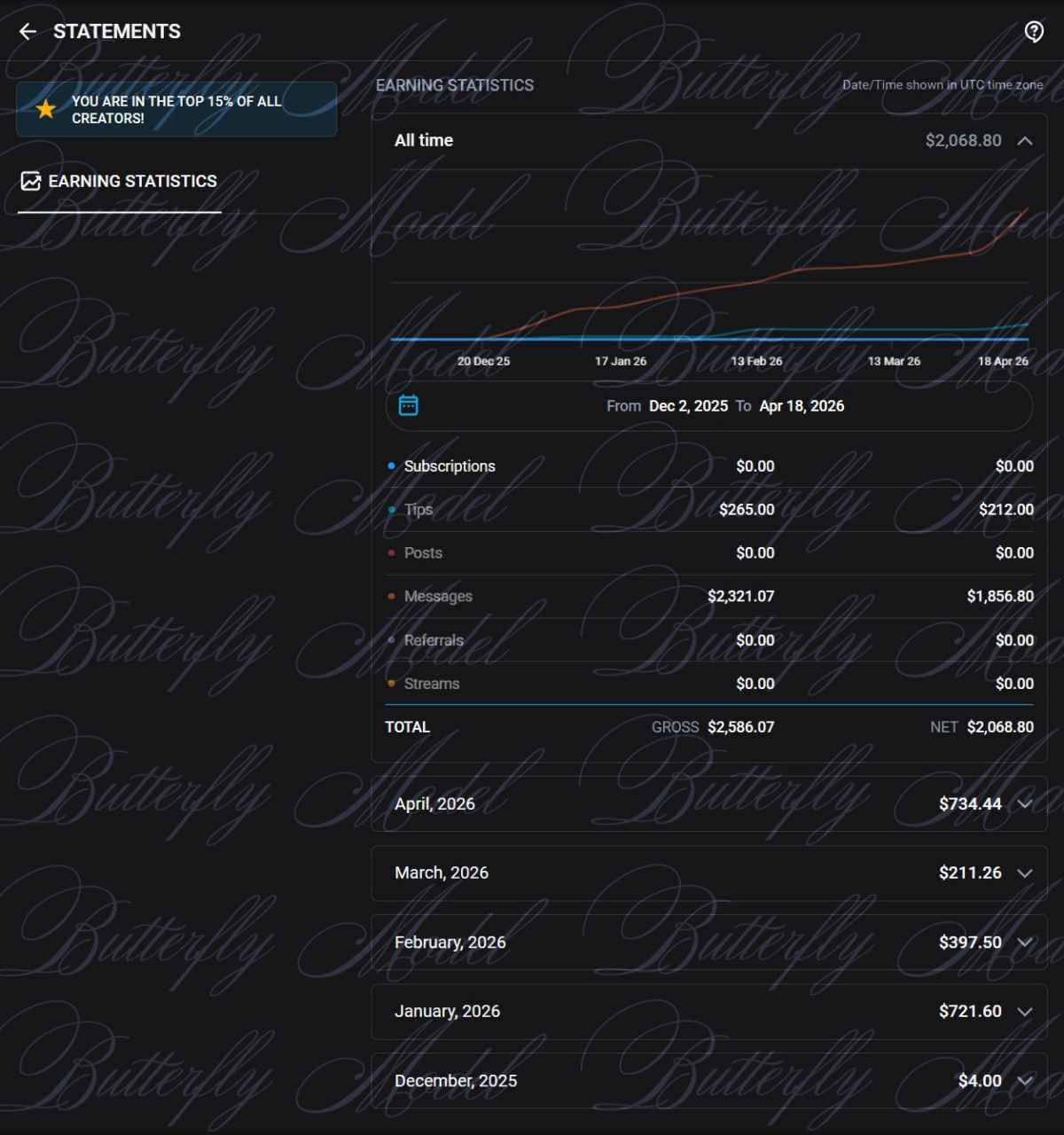The image size is (1064, 1135).
Task: Click the Streams row label
Action: (432, 683)
